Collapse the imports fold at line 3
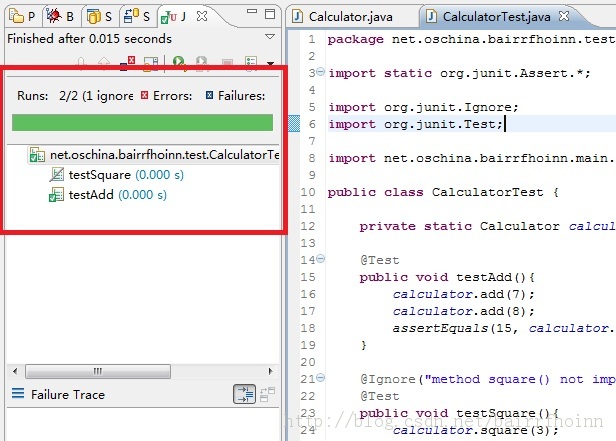This screenshot has width=616, height=441. (321, 72)
